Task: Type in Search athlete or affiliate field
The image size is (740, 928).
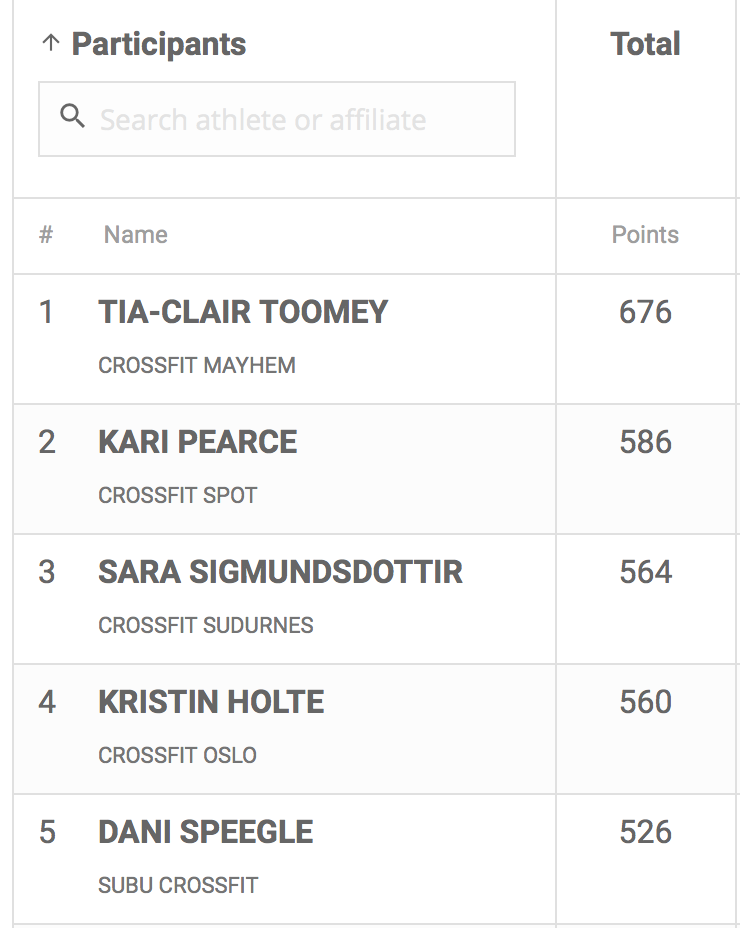Action: click(290, 120)
